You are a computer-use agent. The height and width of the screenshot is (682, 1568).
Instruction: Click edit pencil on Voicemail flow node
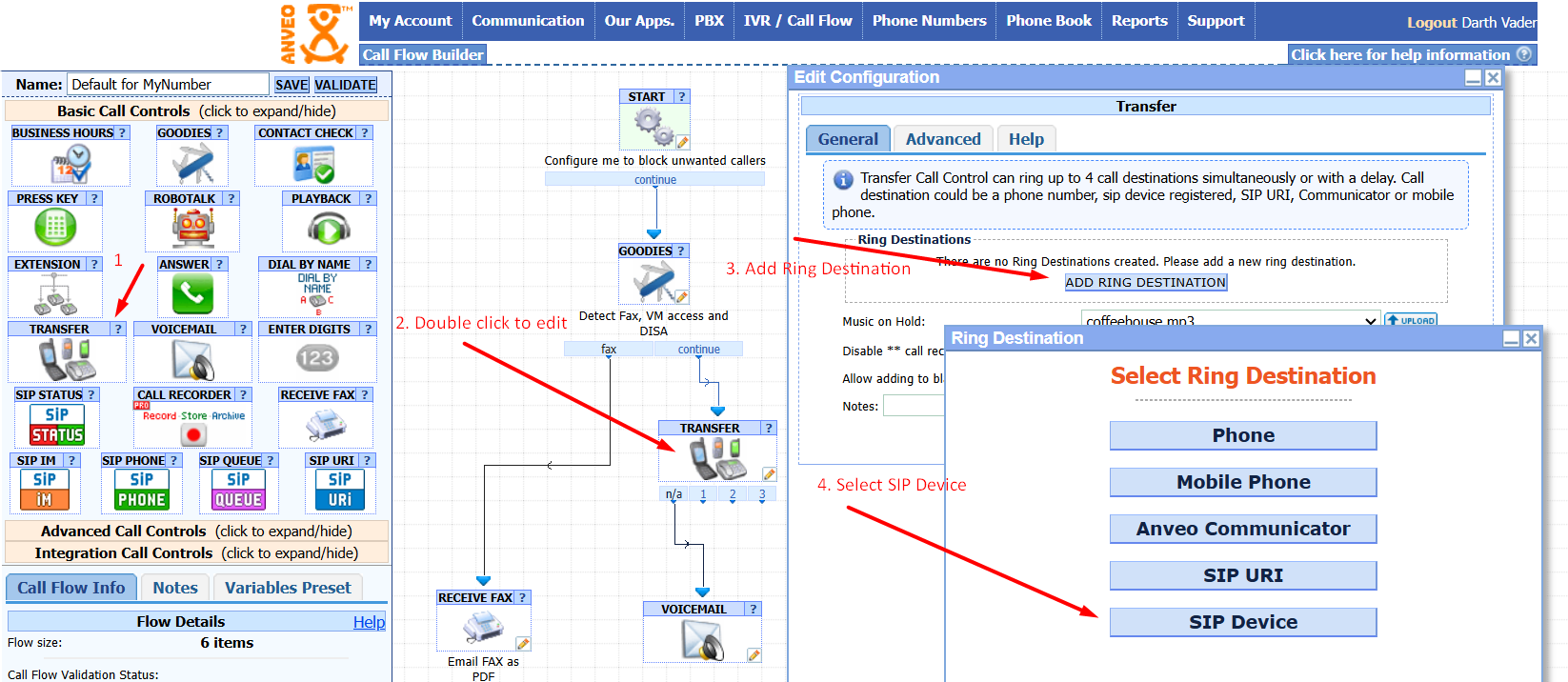[754, 655]
